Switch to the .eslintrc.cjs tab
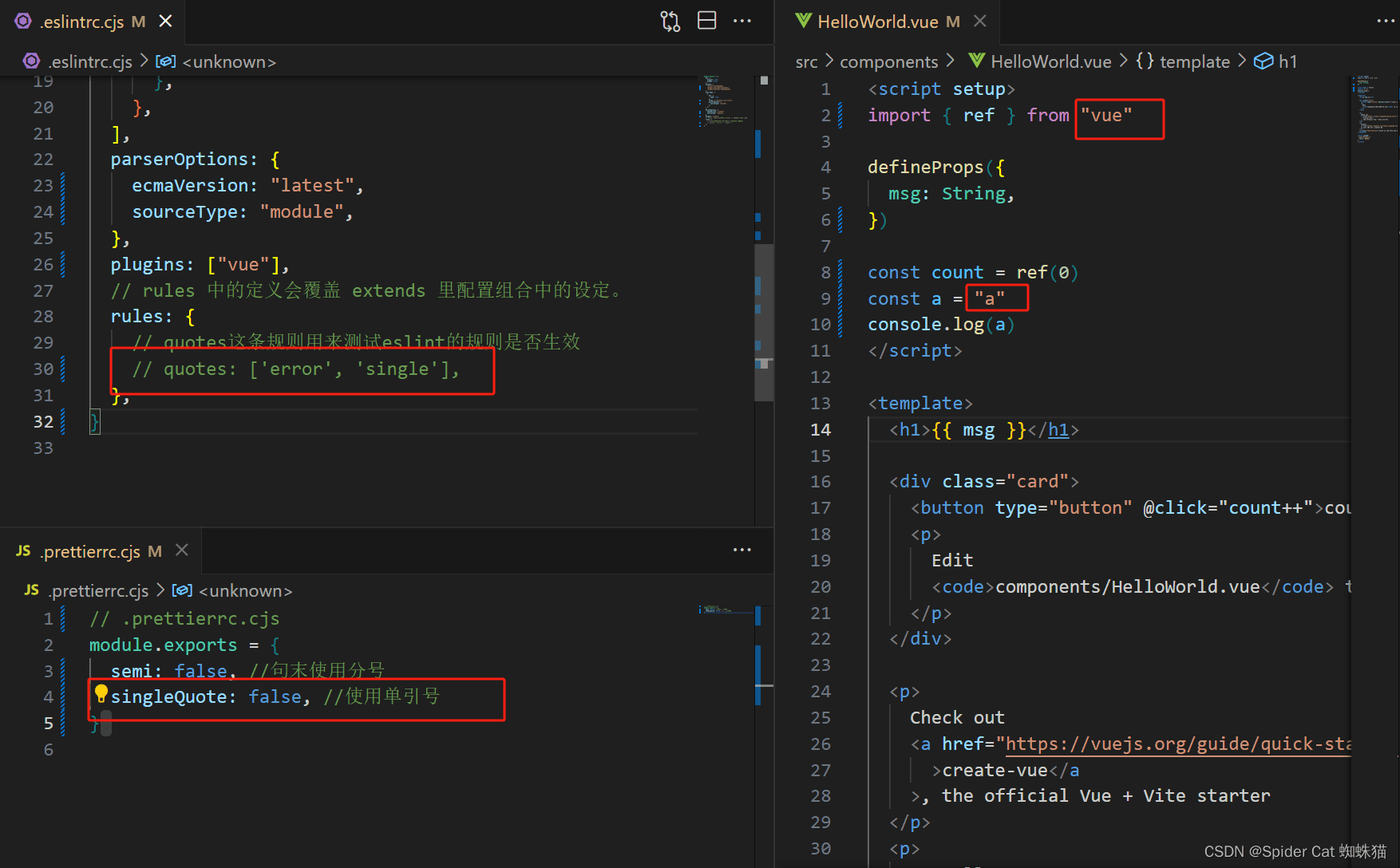 (x=93, y=22)
